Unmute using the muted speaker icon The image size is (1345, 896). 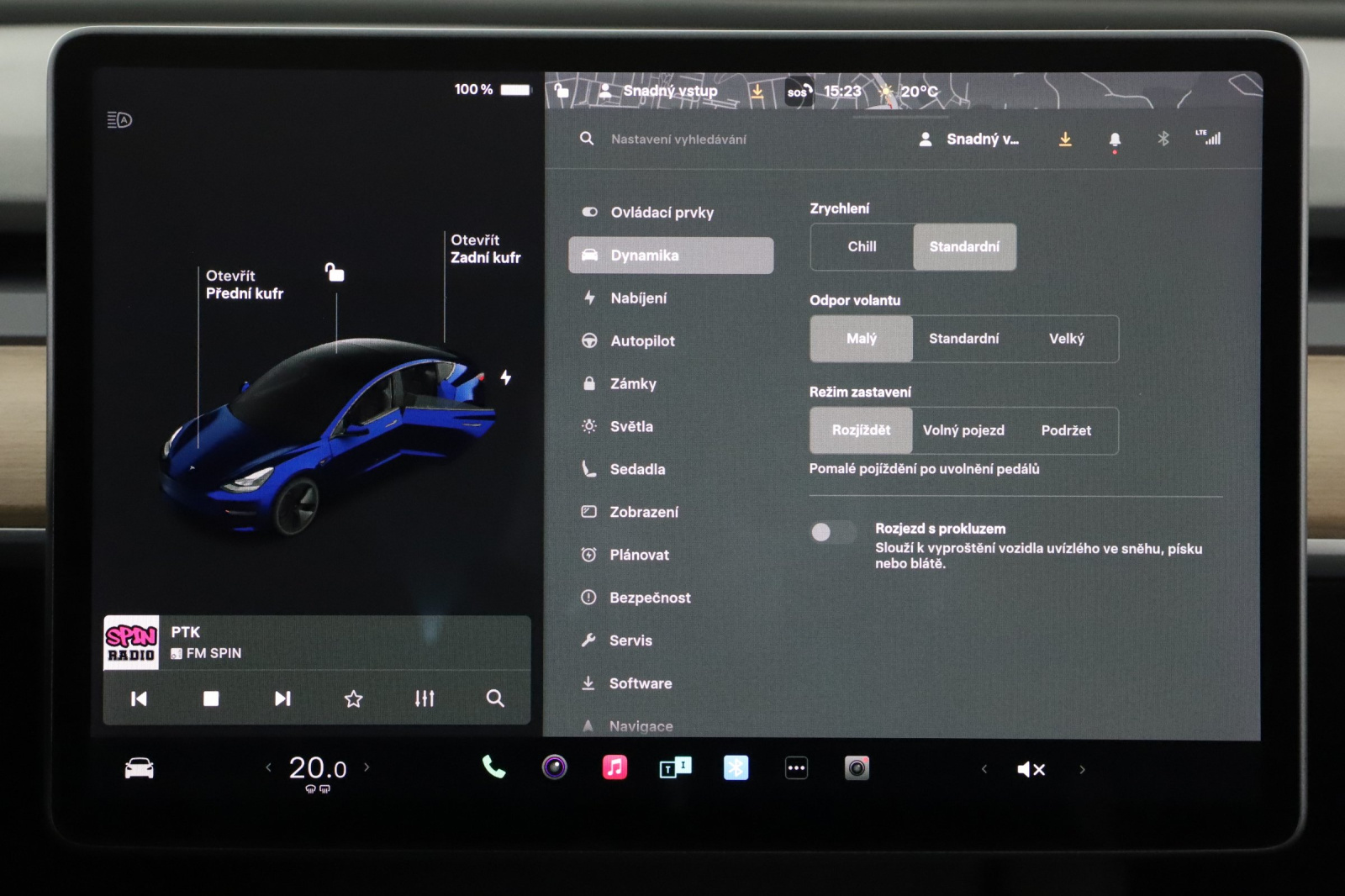1031,769
